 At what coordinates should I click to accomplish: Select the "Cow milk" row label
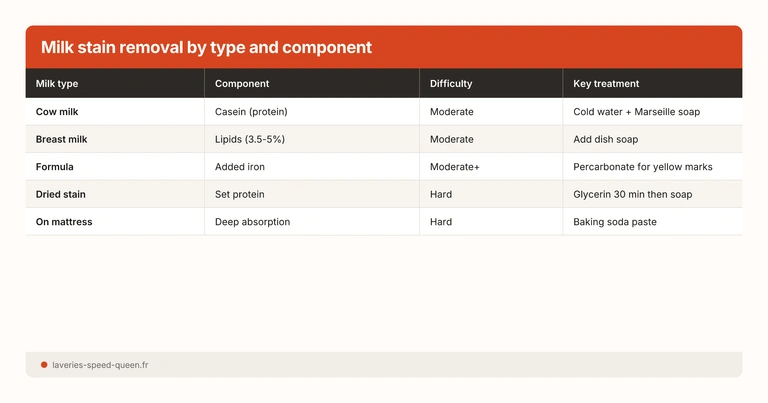coord(57,112)
